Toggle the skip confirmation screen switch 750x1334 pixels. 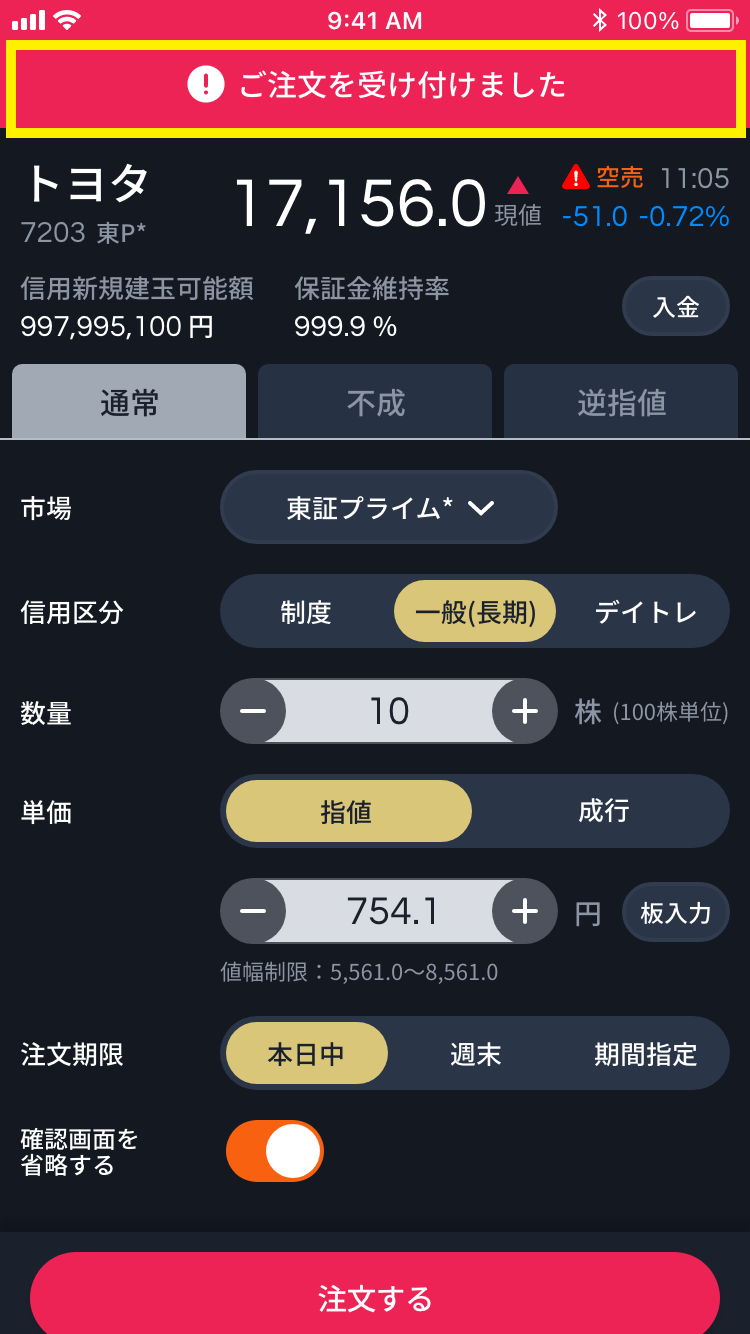click(275, 1151)
